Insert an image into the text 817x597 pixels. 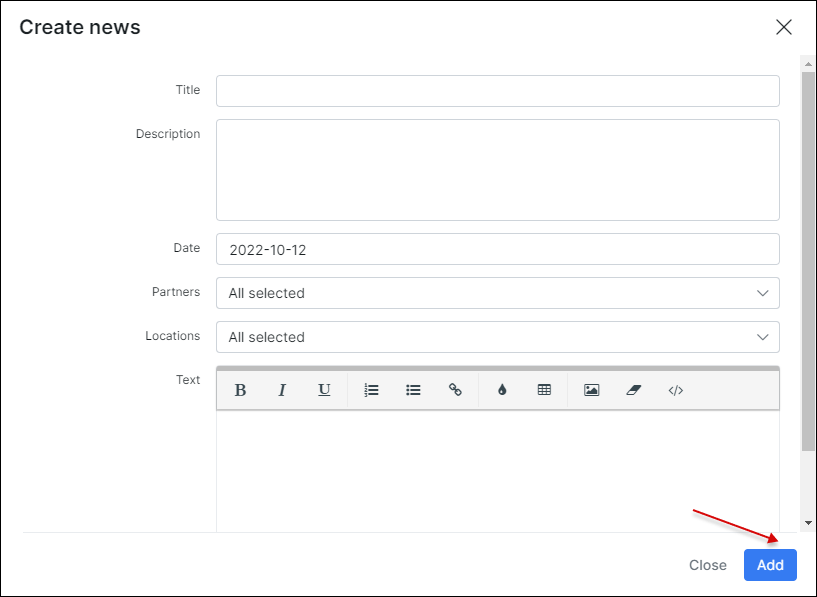coord(591,390)
